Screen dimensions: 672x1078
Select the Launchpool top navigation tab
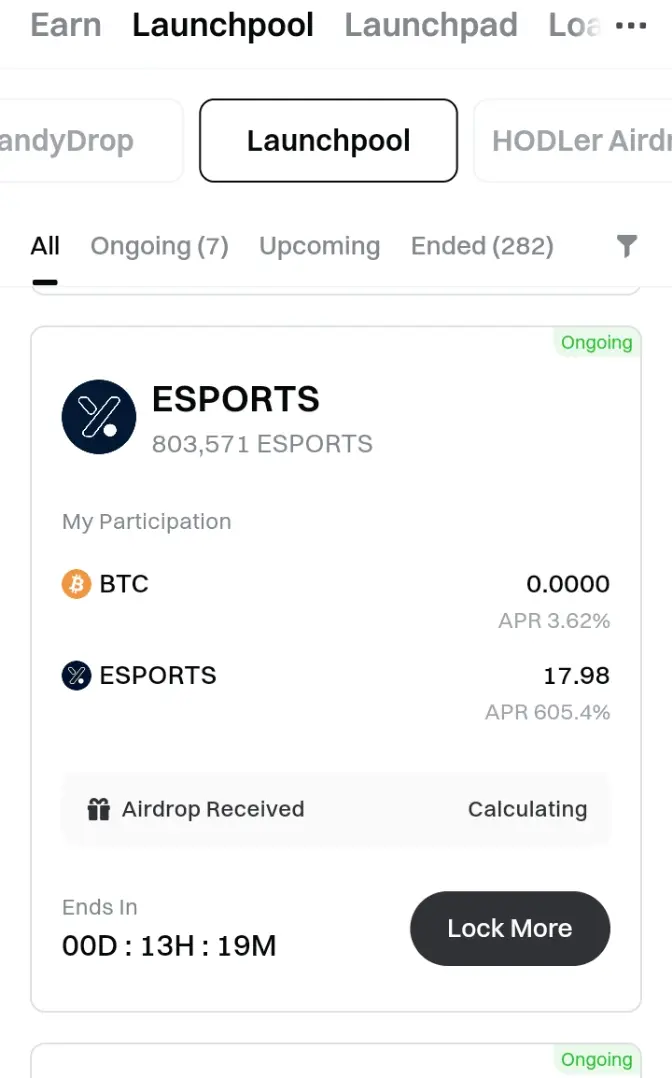[x=223, y=25]
